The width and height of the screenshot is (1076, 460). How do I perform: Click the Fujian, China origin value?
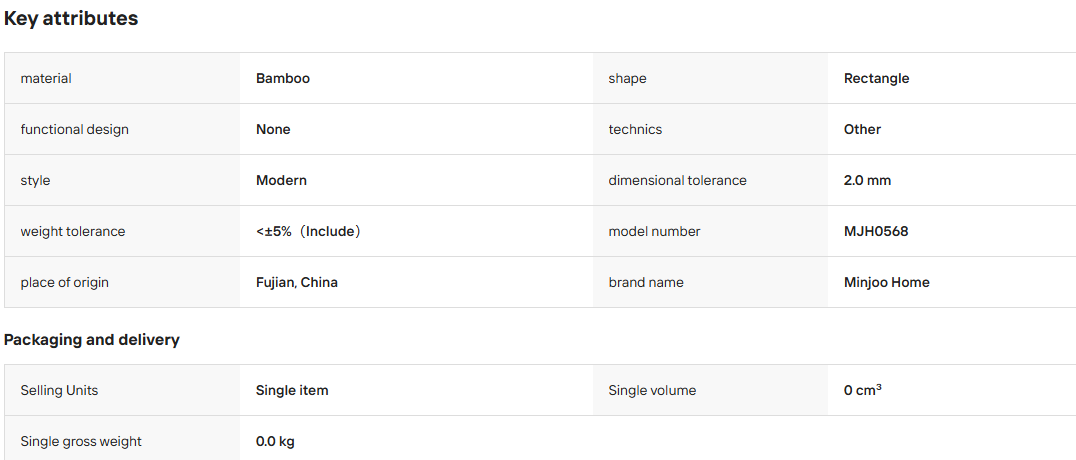tap(297, 282)
